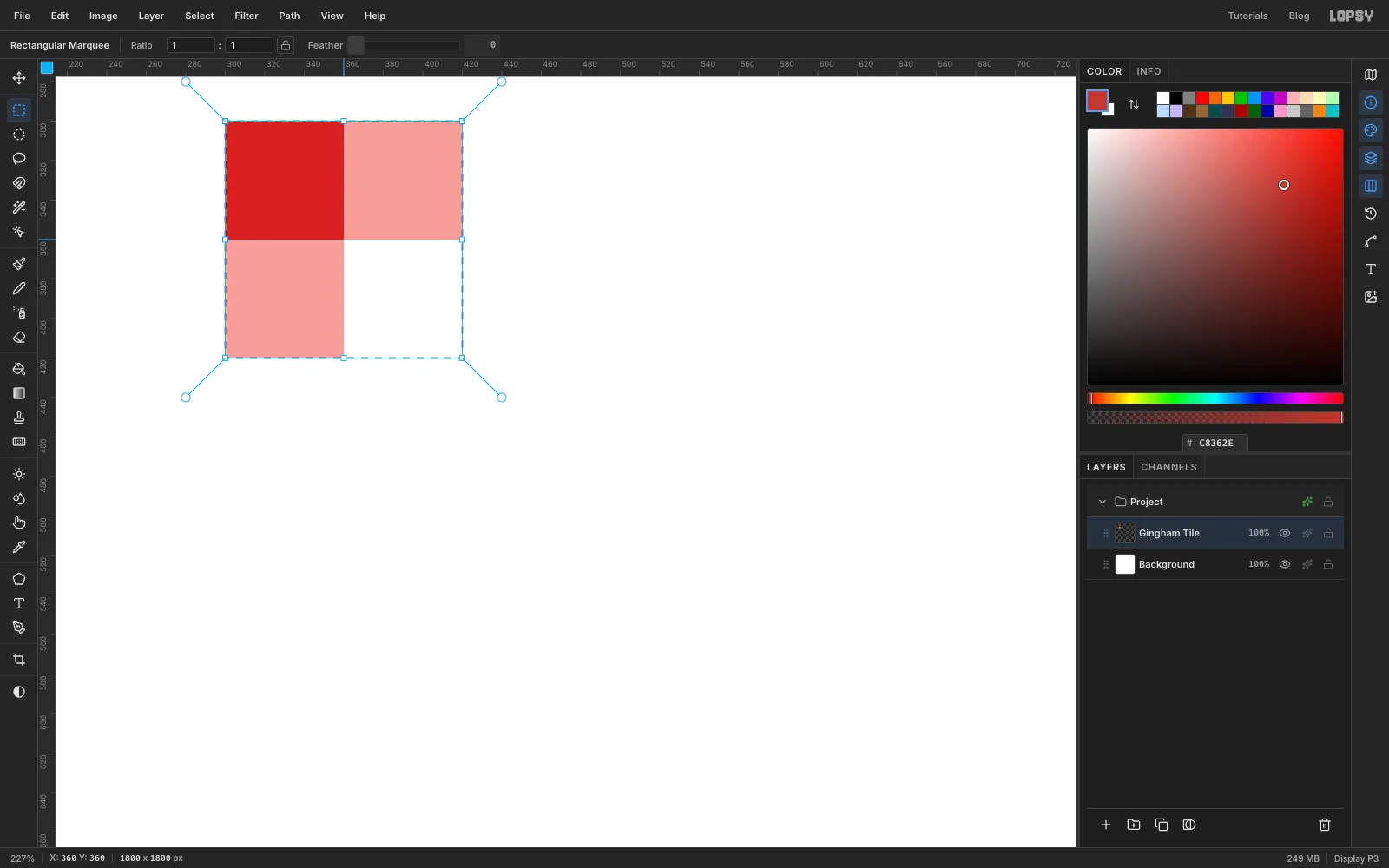Swap foreground and background colors
This screenshot has height=868, width=1389.
point(1134,104)
